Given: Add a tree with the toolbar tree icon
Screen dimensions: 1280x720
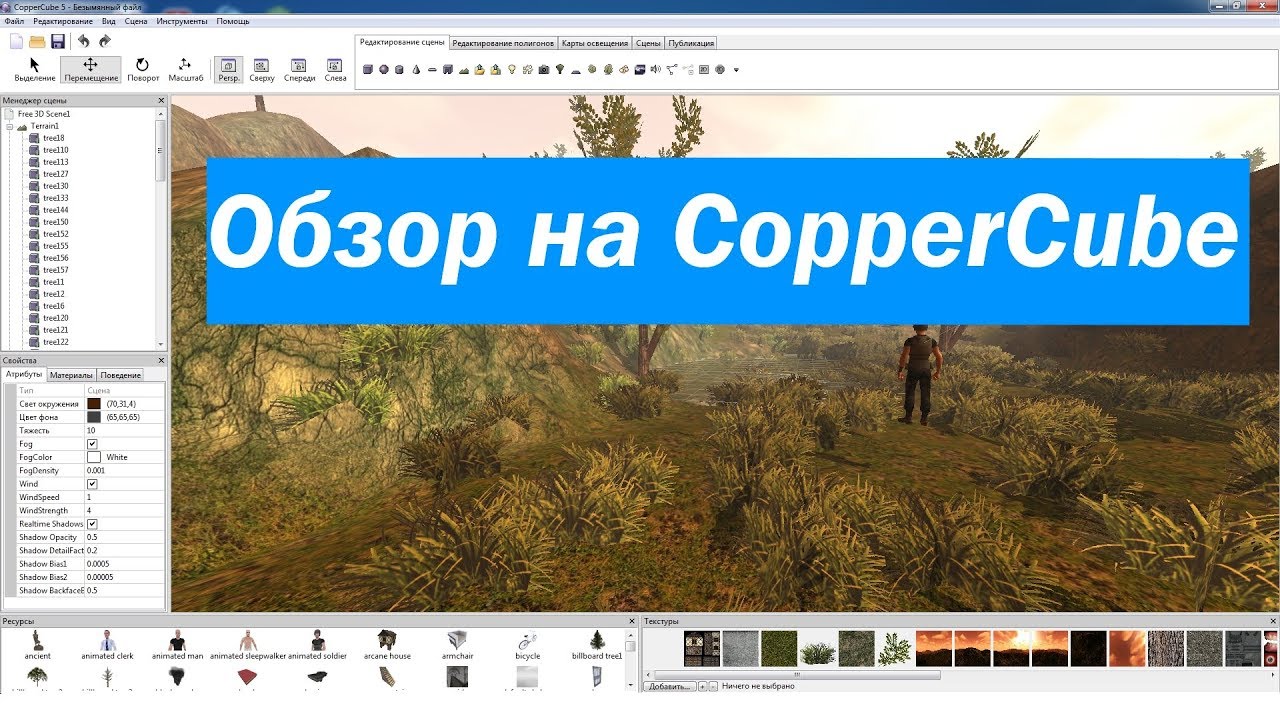Looking at the screenshot, I should point(560,69).
